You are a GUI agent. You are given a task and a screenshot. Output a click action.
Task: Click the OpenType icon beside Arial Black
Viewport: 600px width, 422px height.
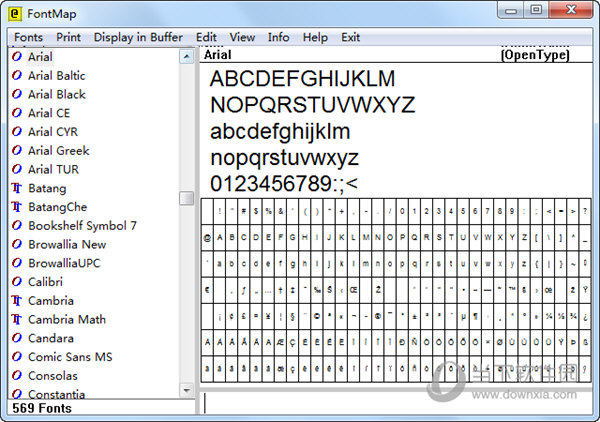click(x=17, y=94)
